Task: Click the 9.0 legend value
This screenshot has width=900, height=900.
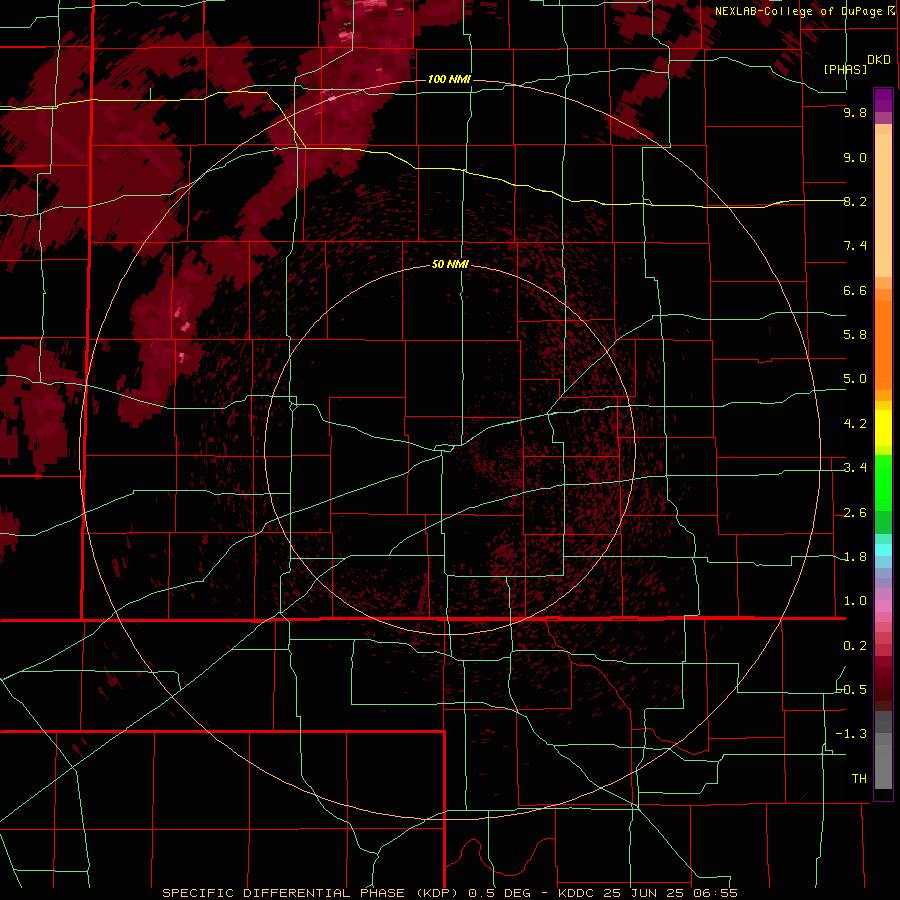Action: click(855, 157)
